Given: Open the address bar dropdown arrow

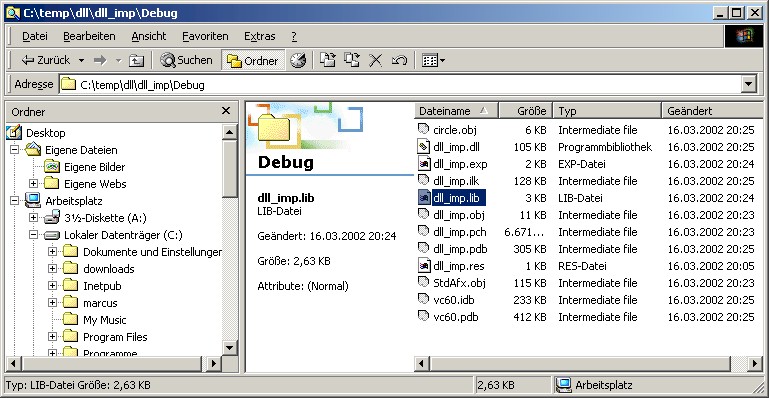Looking at the screenshot, I should [x=748, y=84].
